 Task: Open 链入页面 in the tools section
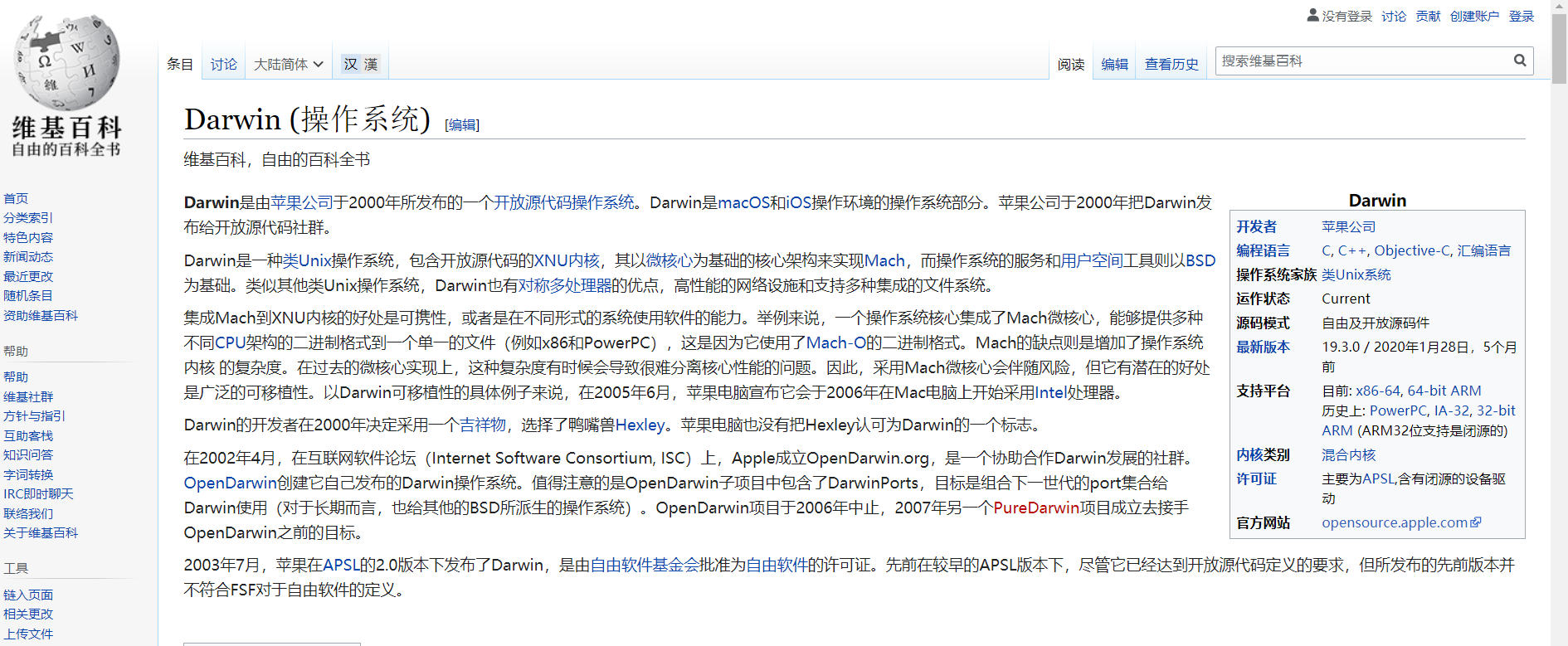[28, 595]
